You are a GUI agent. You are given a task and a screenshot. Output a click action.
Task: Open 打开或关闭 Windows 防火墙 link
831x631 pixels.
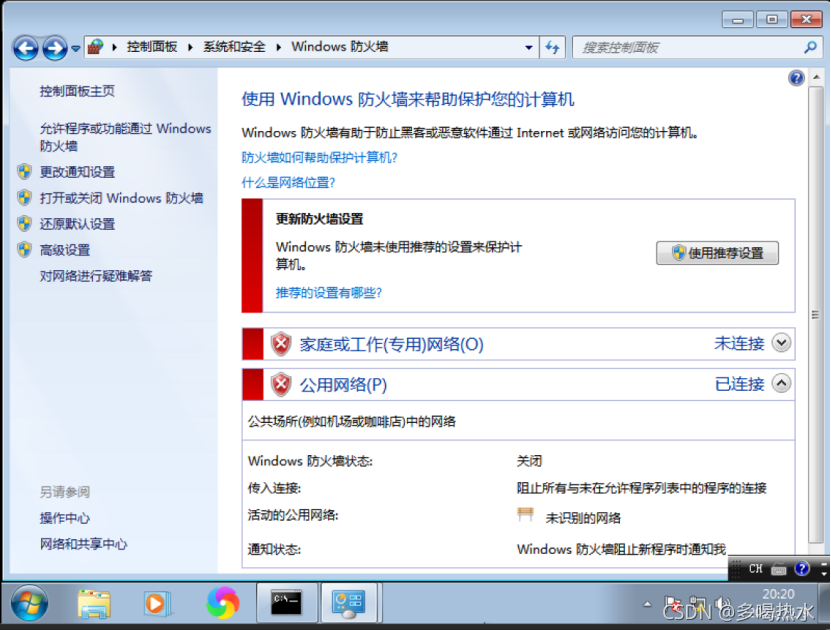(x=121, y=198)
